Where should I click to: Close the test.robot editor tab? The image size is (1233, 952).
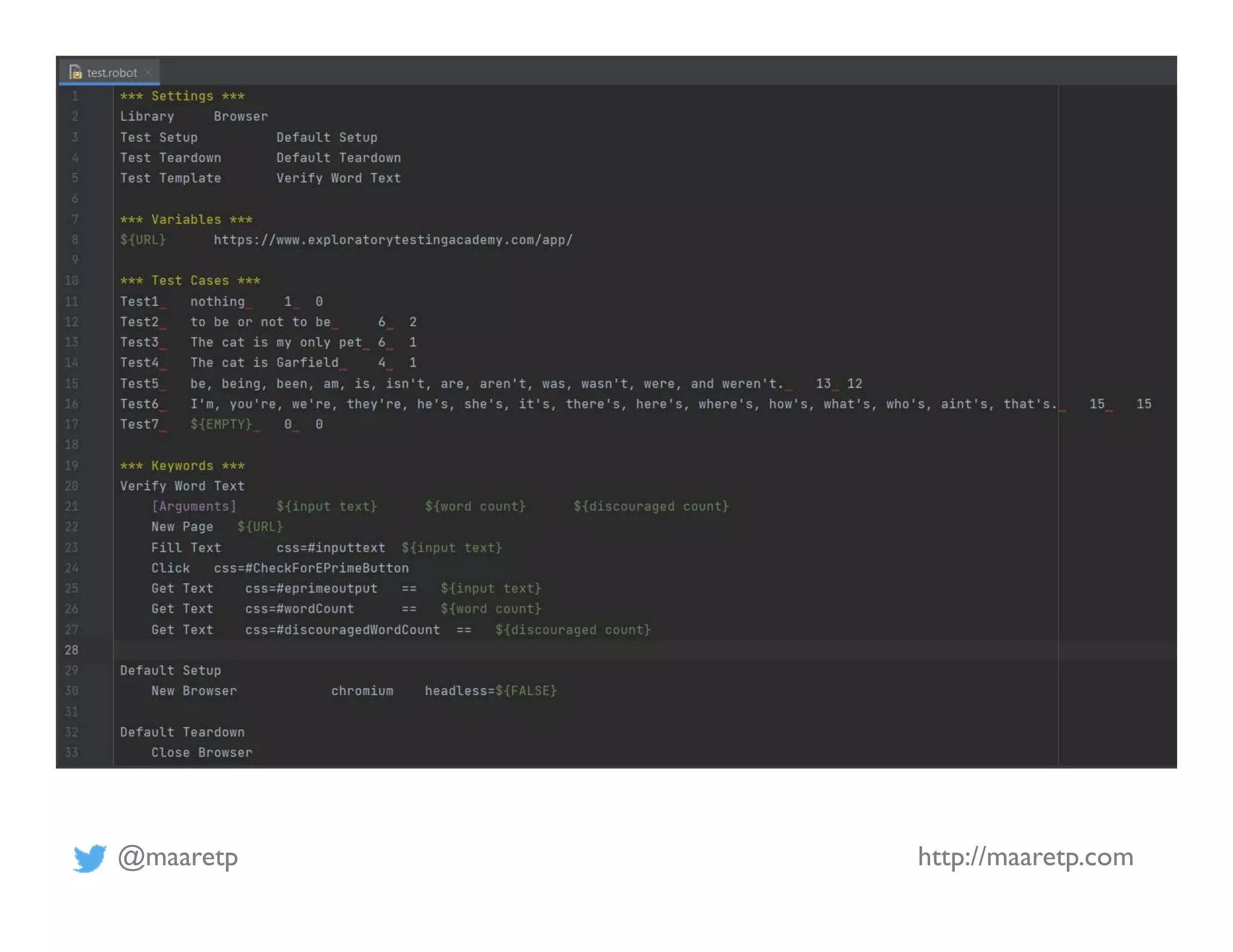point(148,72)
